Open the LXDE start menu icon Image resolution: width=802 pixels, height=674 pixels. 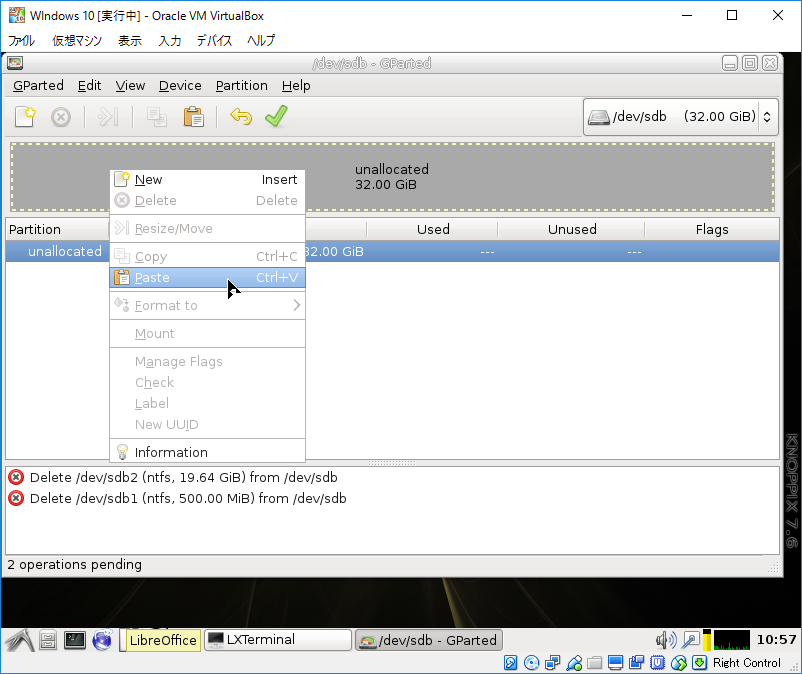click(x=20, y=640)
